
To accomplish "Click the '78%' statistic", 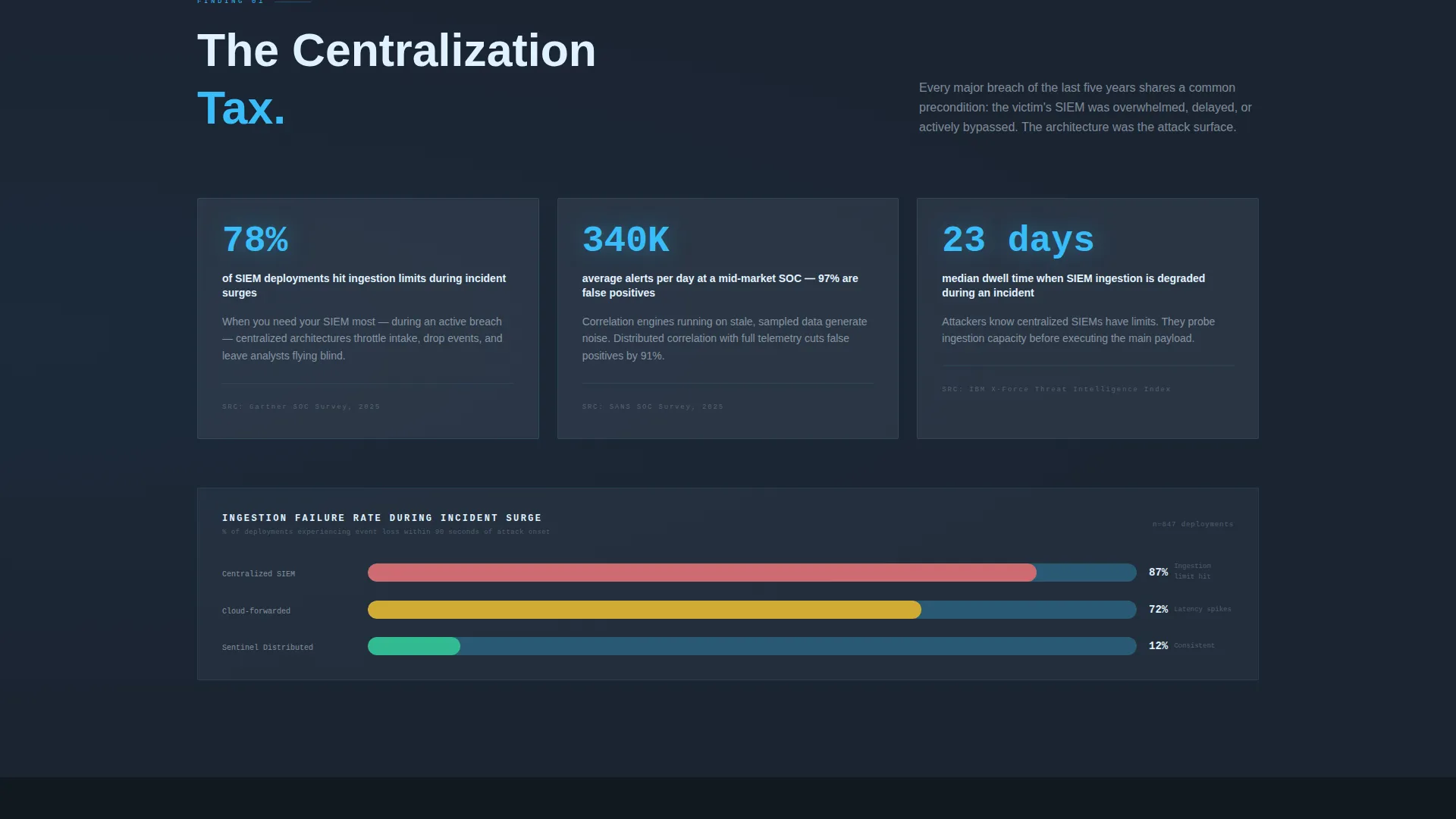I will (255, 240).
